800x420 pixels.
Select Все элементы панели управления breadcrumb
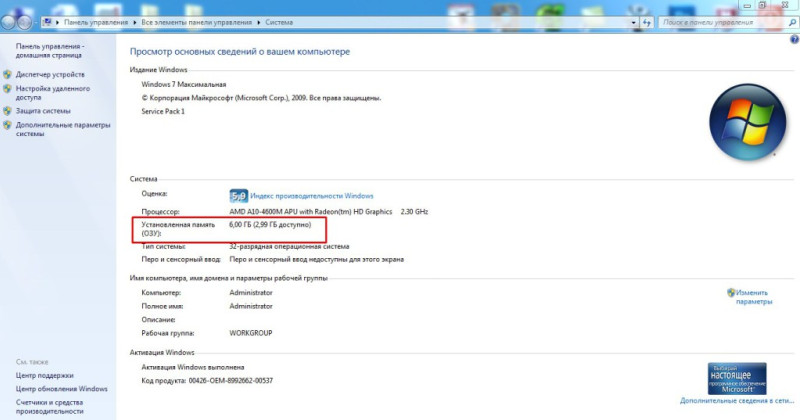click(x=196, y=22)
